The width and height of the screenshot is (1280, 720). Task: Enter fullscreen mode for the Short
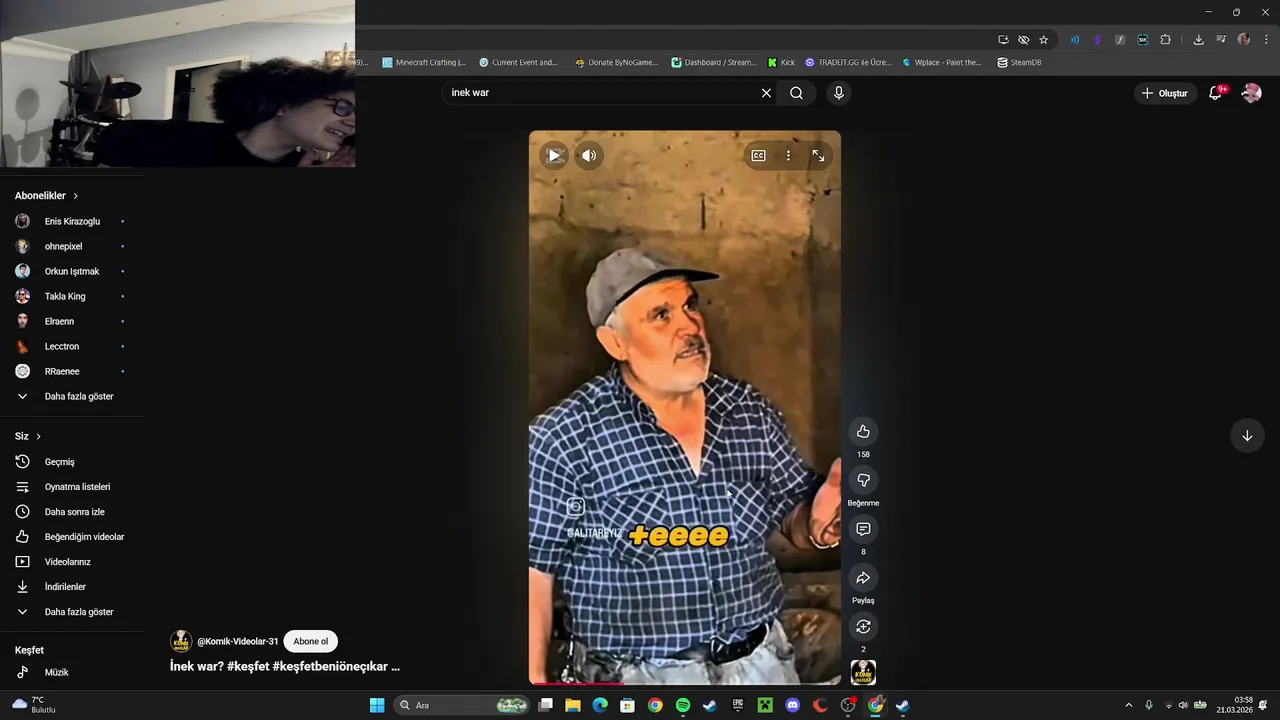click(818, 155)
